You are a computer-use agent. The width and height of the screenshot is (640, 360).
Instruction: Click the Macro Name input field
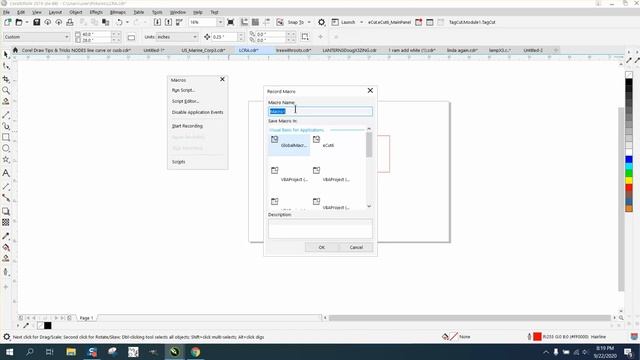(320, 111)
